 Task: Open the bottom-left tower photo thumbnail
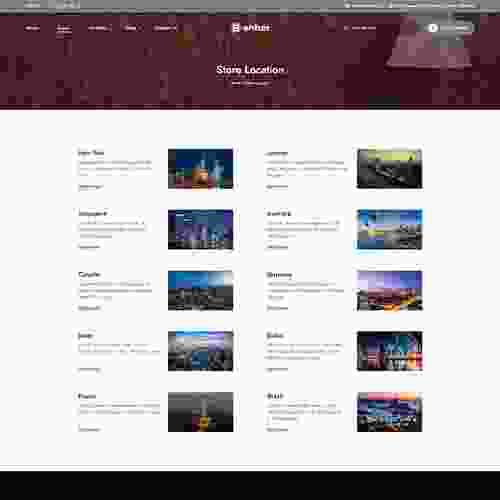[x=200, y=412]
